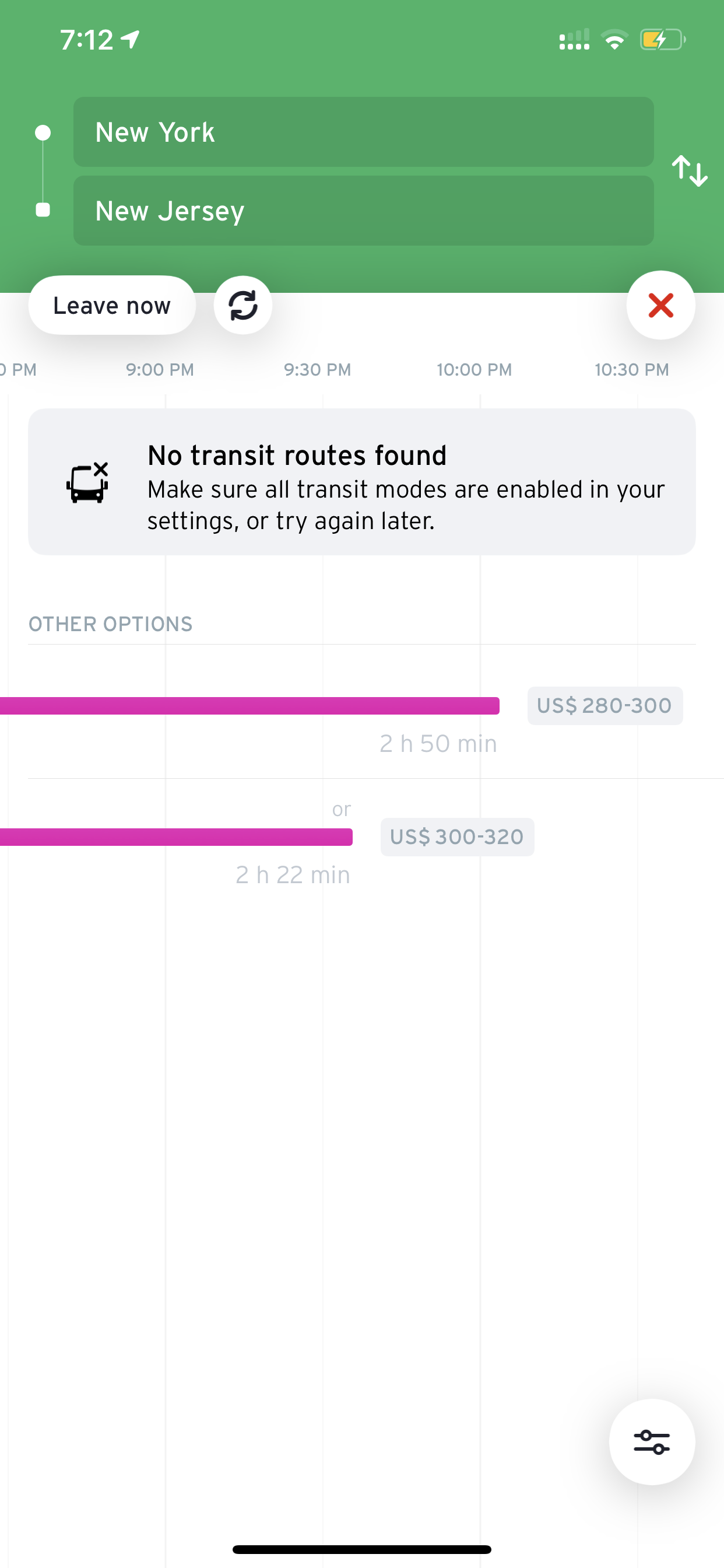This screenshot has height=1568, width=724.
Task: Tap origin dot marker beside New York
Action: coord(43,132)
